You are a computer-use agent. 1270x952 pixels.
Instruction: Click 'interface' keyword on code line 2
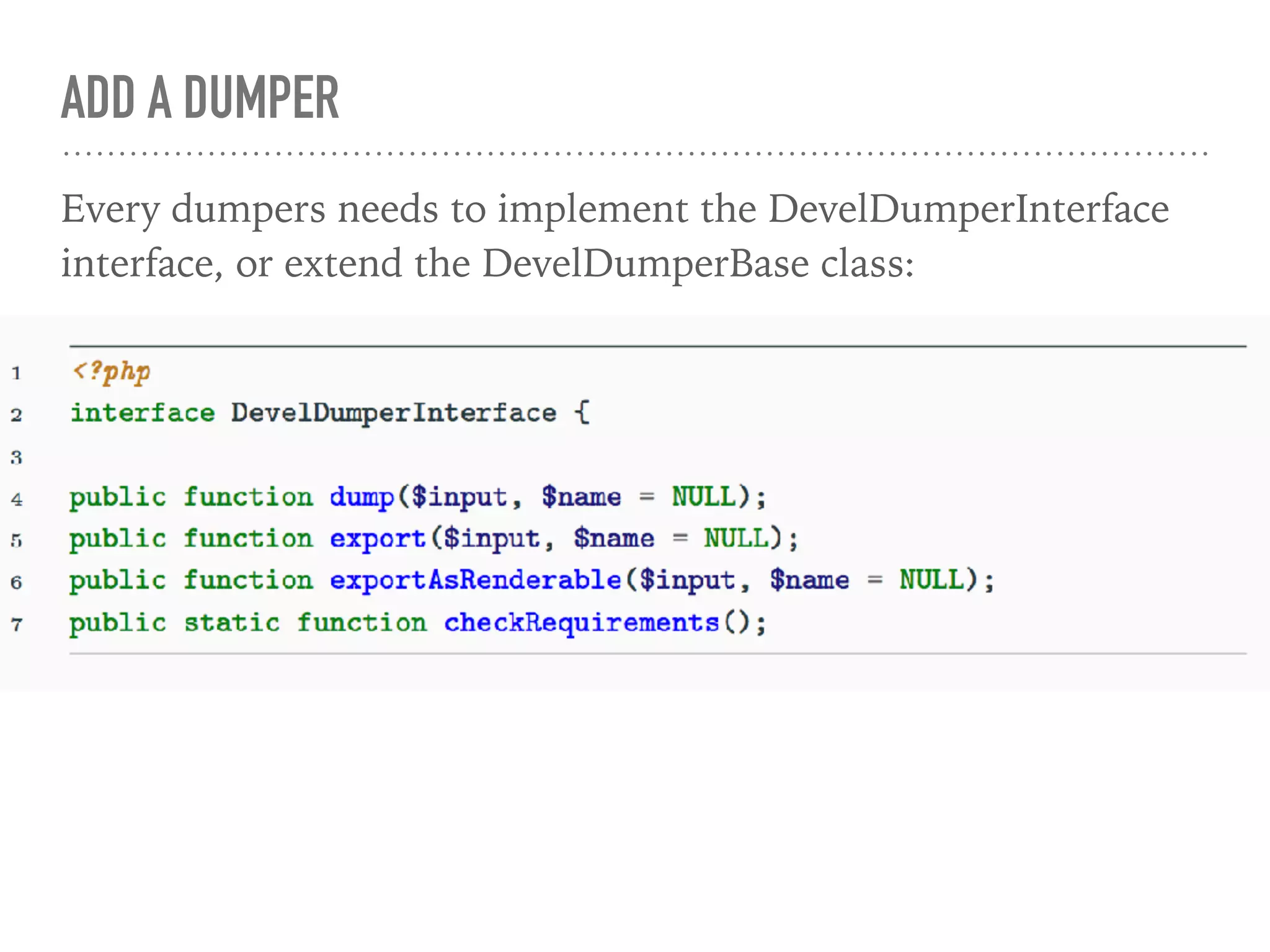click(143, 413)
